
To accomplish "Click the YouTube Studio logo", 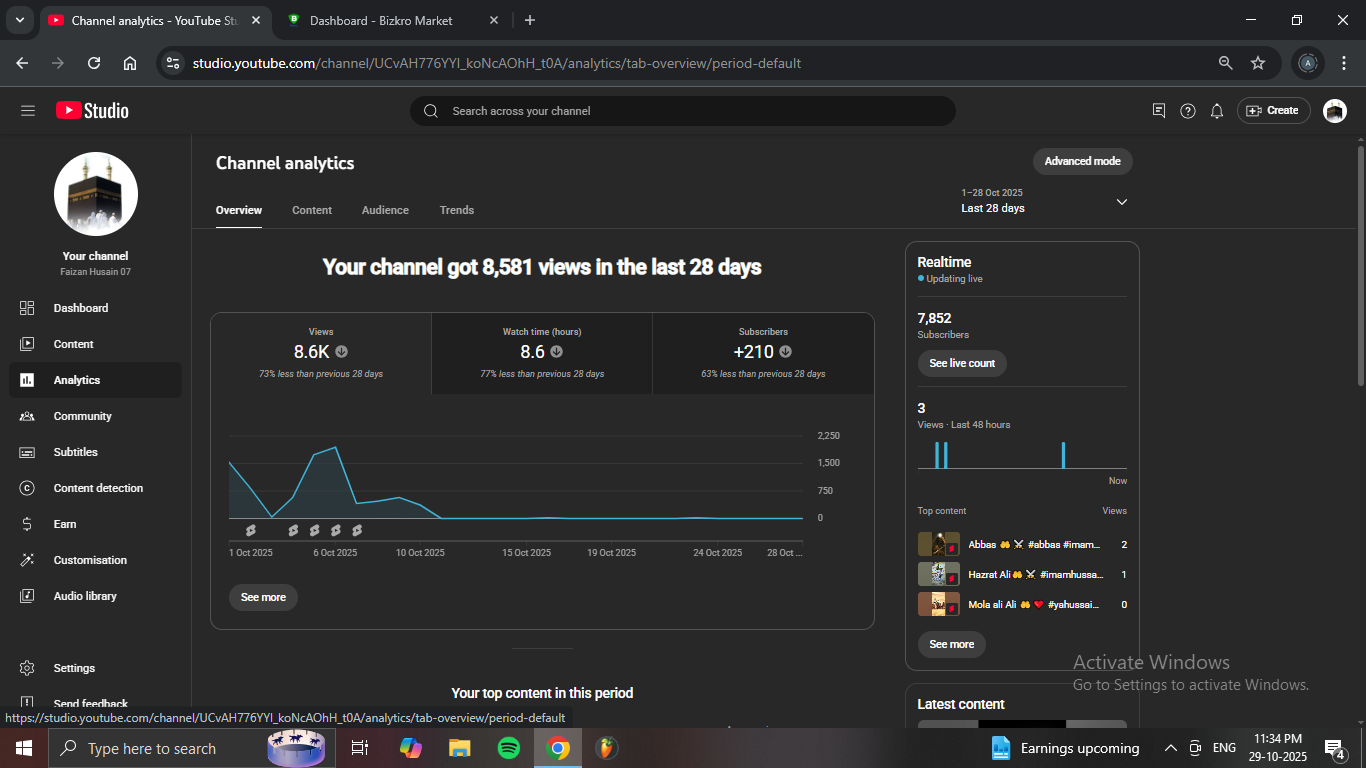I will (92, 111).
